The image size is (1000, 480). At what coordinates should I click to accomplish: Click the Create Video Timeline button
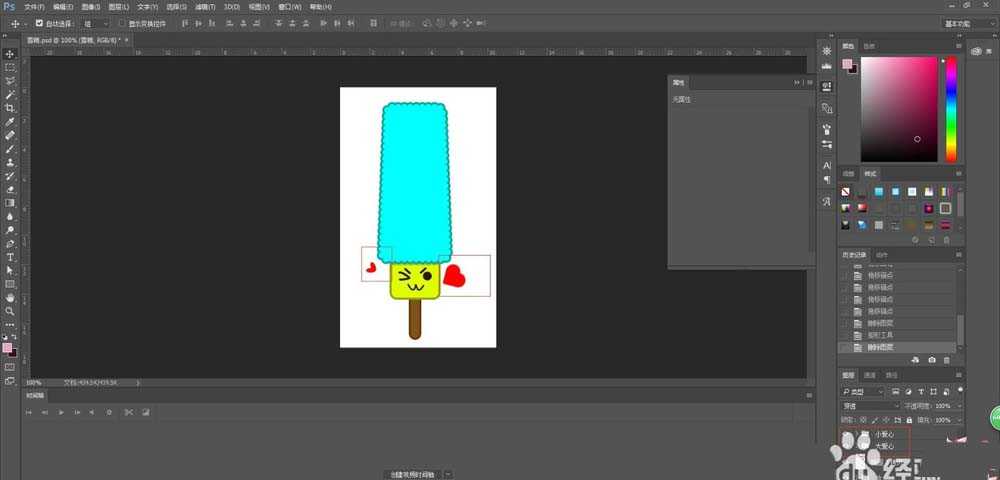coord(413,473)
